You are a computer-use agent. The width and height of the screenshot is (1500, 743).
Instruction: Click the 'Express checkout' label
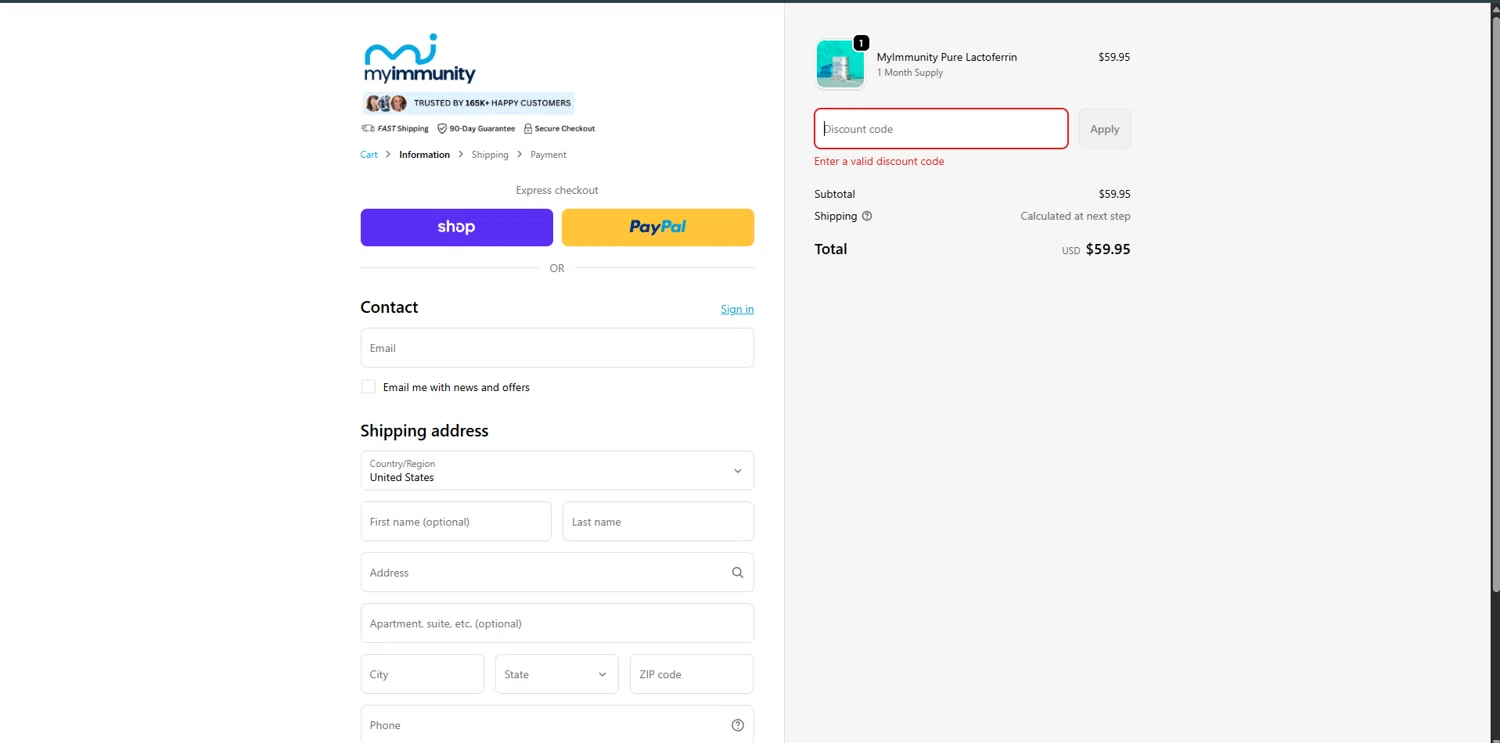(x=557, y=190)
